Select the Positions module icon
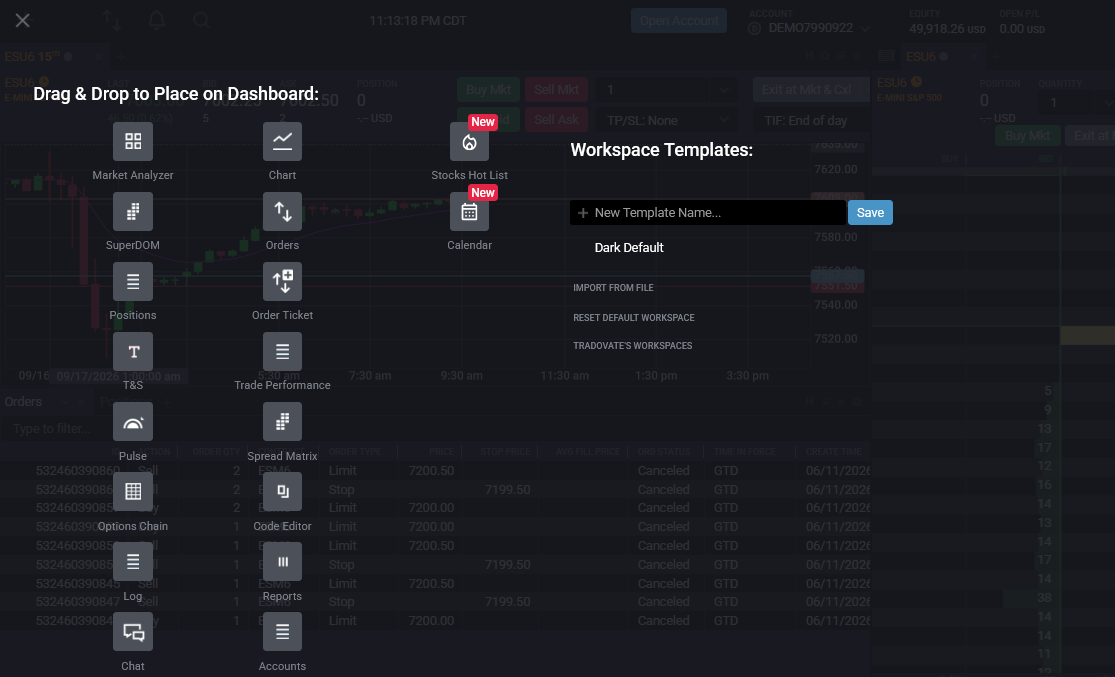 133,282
